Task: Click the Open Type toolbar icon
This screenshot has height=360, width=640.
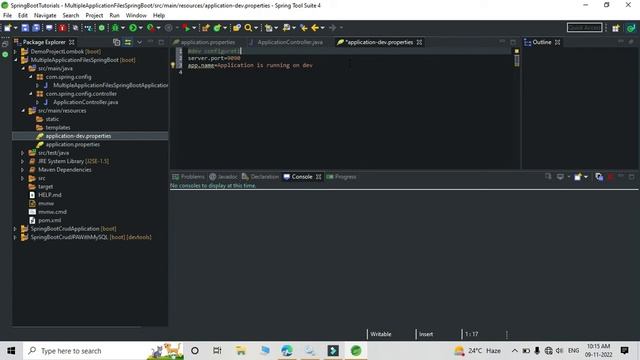Action: point(236,28)
